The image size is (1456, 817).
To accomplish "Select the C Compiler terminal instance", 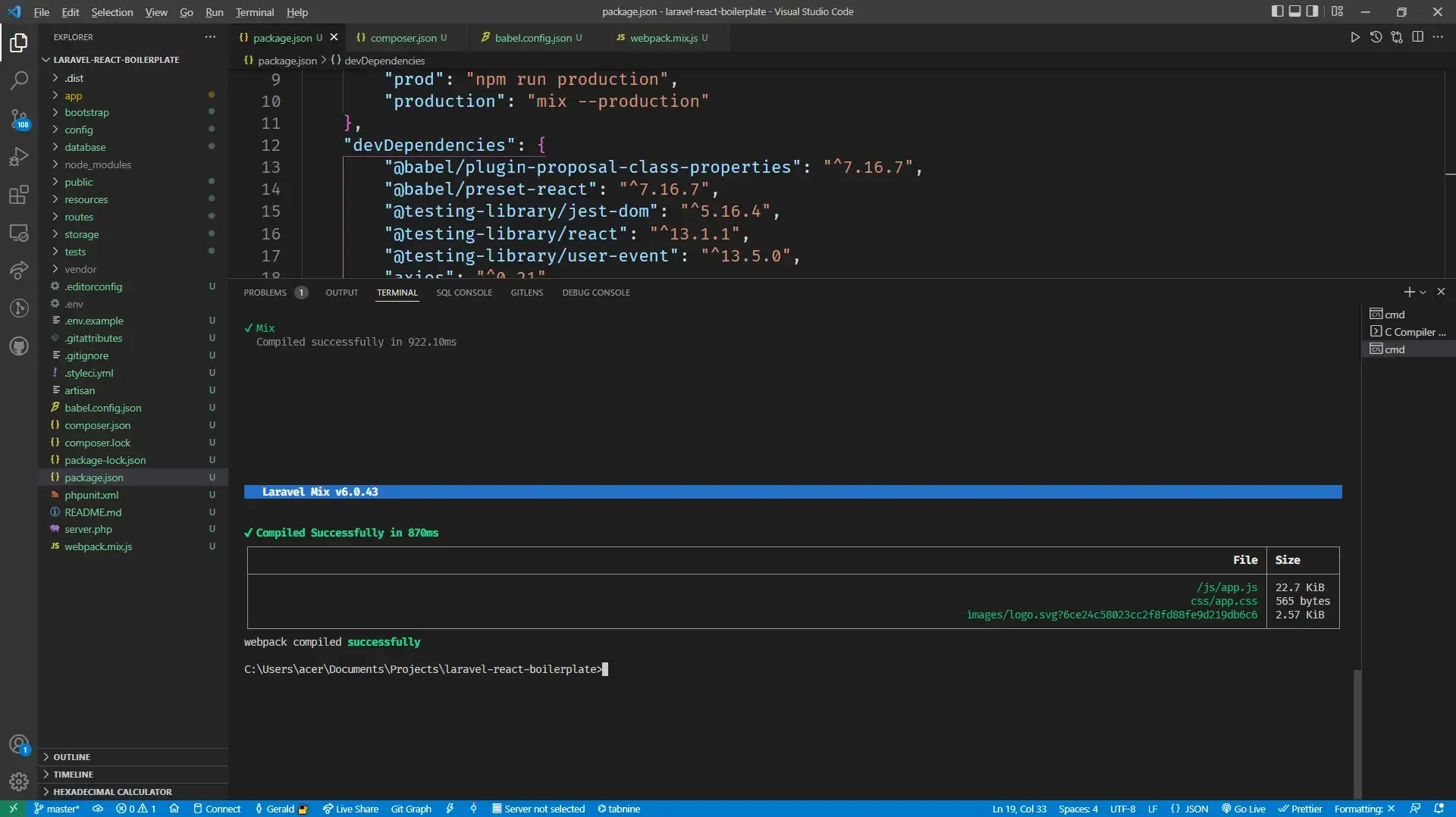I will coord(1408,332).
